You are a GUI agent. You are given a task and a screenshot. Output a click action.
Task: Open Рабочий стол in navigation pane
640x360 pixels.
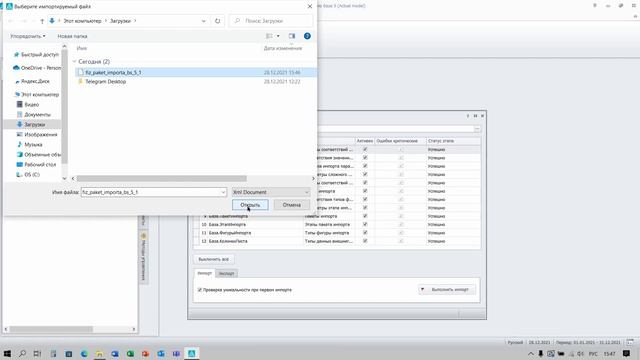point(36,164)
